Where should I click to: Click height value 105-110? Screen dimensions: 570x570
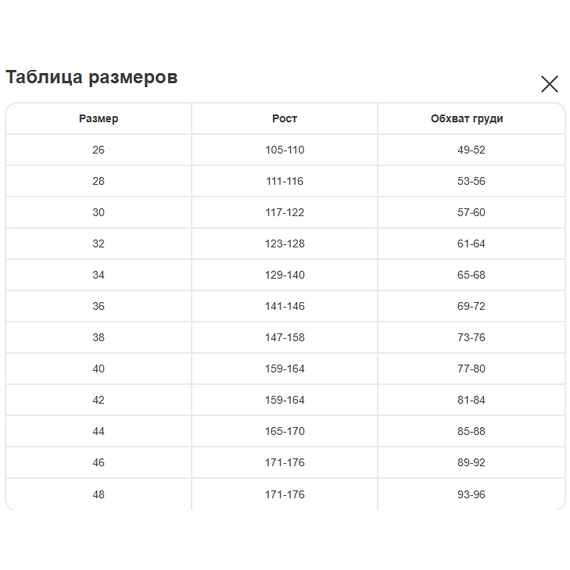[x=285, y=150]
